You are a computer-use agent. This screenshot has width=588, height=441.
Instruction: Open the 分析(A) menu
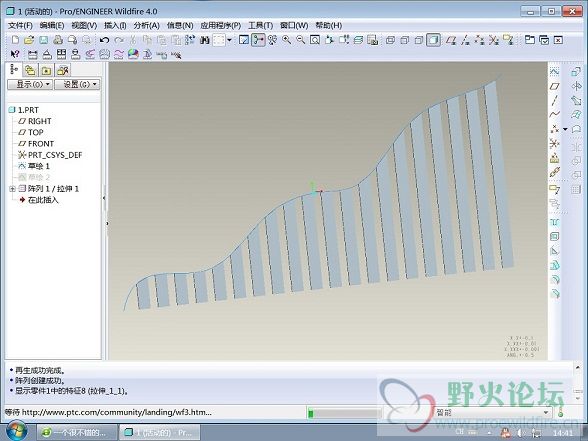(147, 26)
